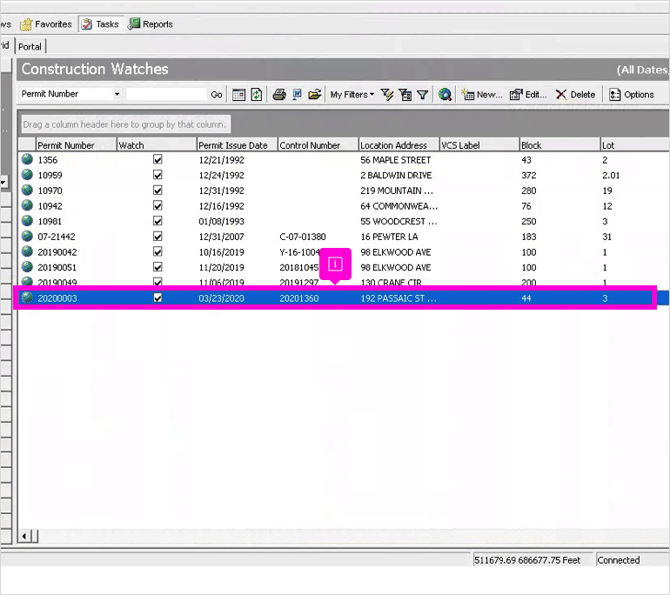This screenshot has height=595, width=670.
Task: Click the quick filter lightning icon
Action: point(387,94)
